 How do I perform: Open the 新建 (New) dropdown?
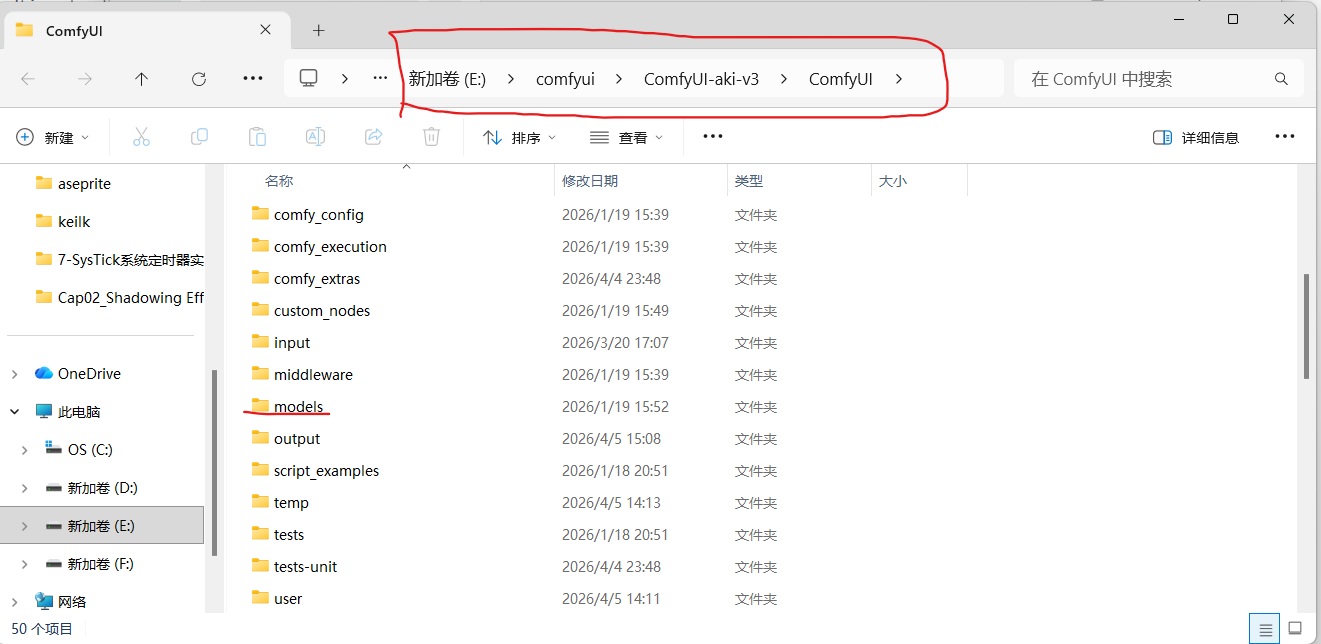53,137
